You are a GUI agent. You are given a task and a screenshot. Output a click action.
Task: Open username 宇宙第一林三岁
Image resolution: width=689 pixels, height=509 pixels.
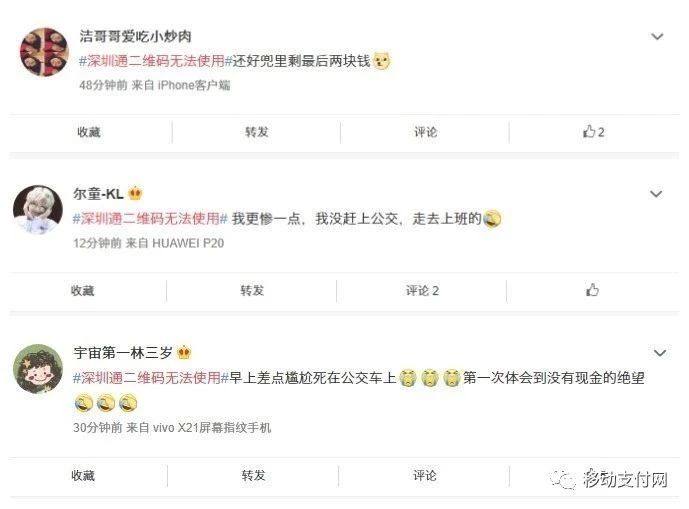click(x=123, y=353)
